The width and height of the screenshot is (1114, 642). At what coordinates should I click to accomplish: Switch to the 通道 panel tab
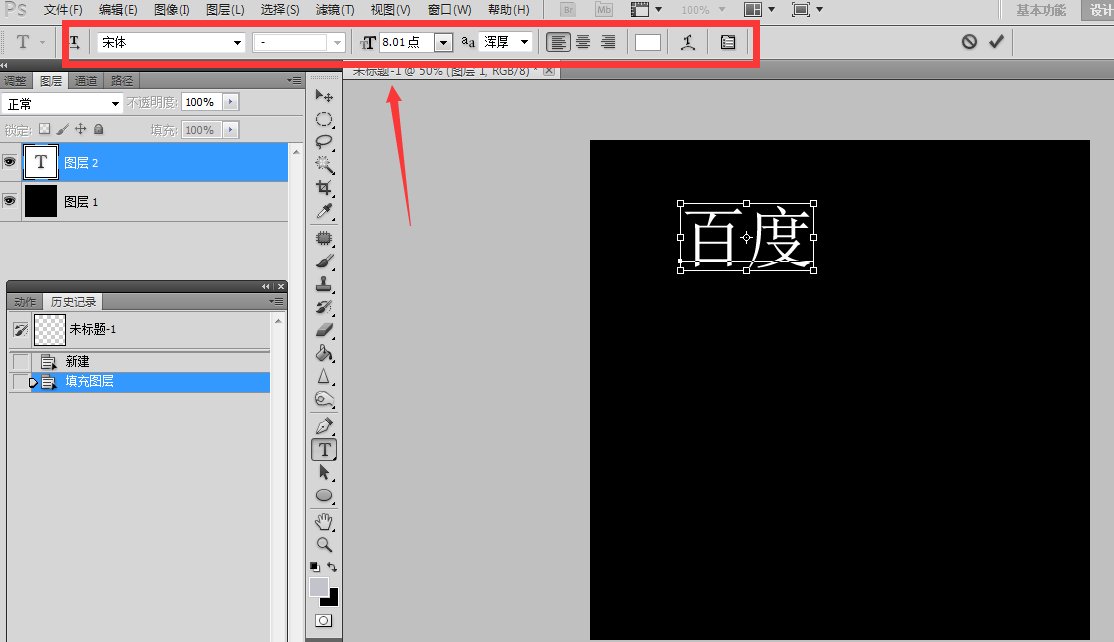85,80
